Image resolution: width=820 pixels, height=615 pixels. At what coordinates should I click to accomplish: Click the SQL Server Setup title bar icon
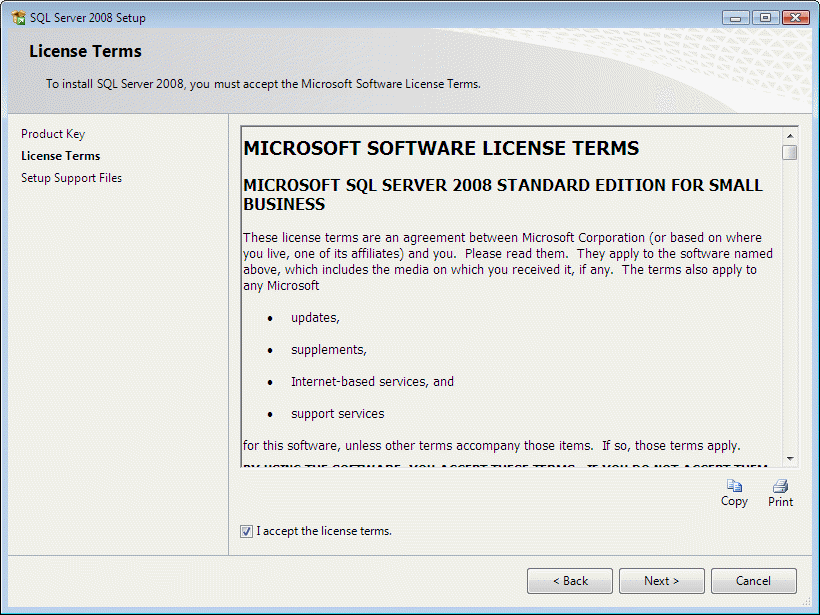coord(18,17)
